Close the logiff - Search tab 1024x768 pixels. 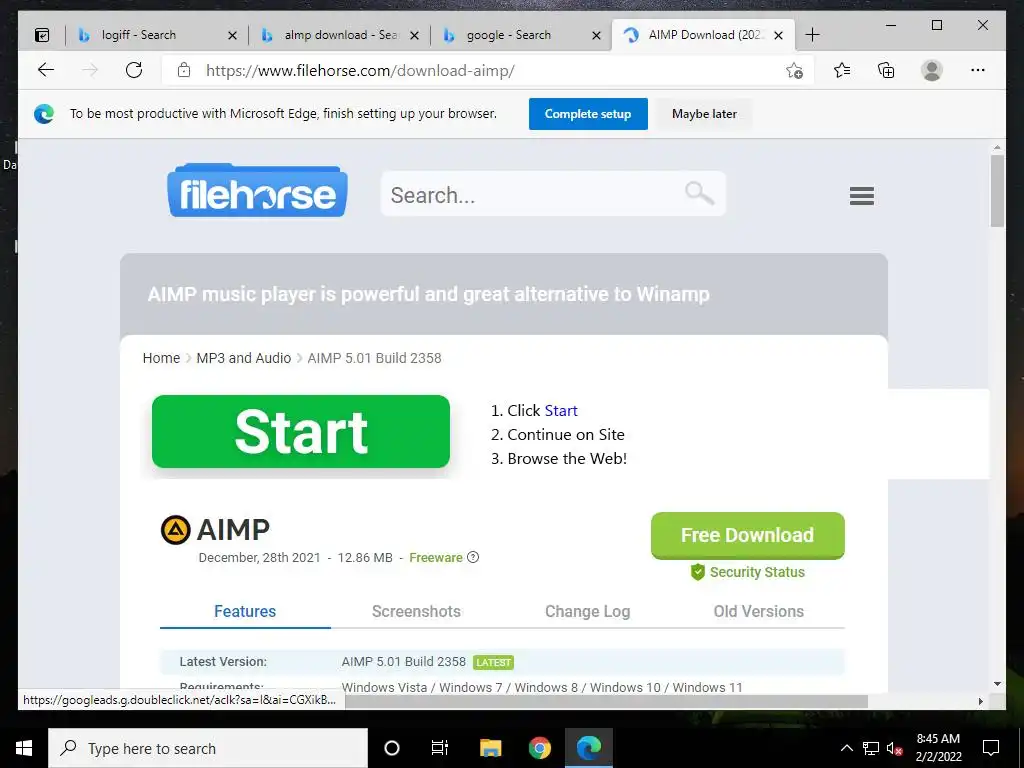pyautogui.click(x=232, y=35)
